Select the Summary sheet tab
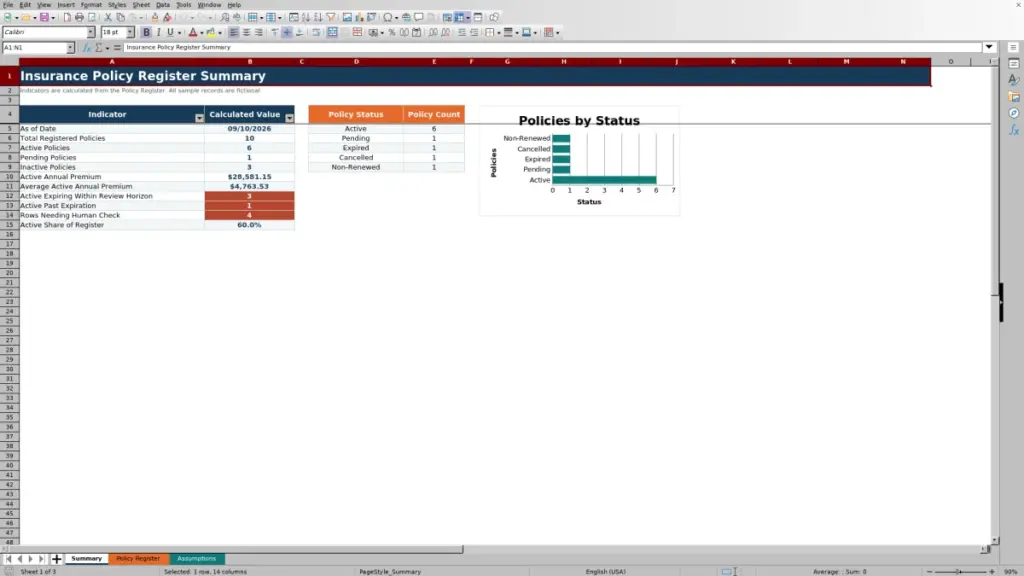1024x576 pixels. (x=86, y=559)
